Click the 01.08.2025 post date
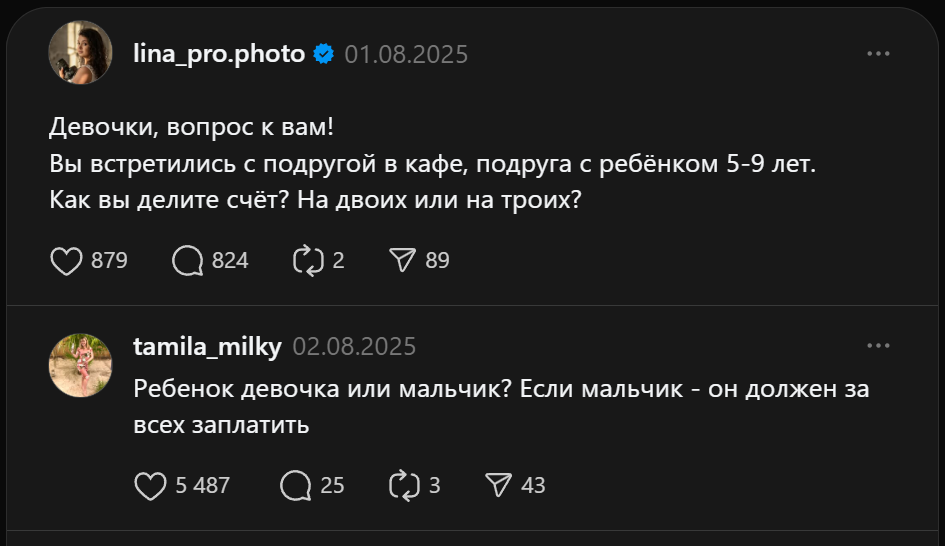The image size is (945, 546). 406,54
